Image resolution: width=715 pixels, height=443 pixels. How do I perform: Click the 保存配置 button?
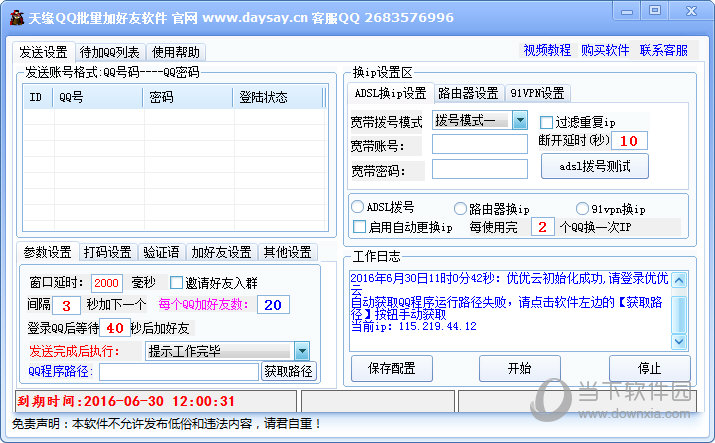pyautogui.click(x=392, y=368)
